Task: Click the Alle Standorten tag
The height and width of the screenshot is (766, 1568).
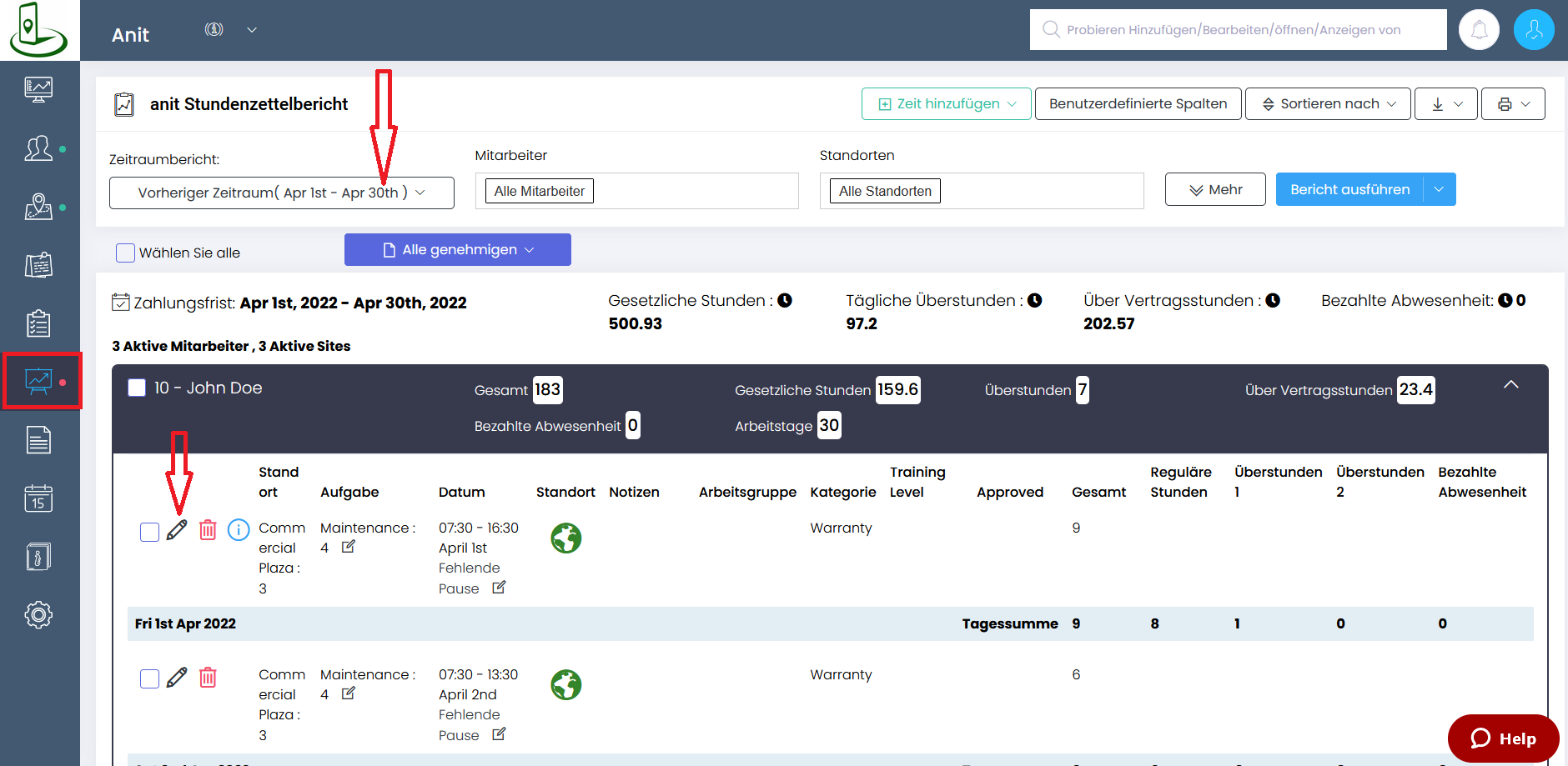Action: [x=886, y=191]
